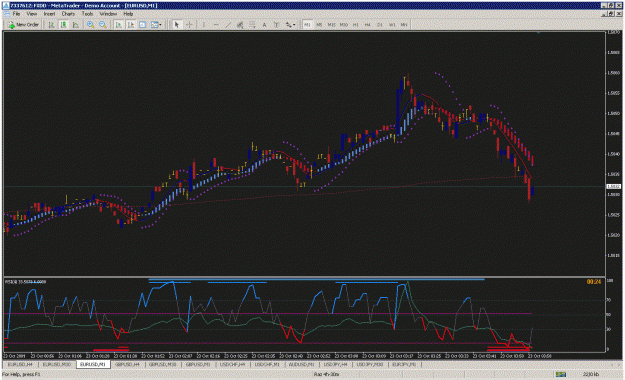Select the Fibonacci retracement tool

[x=252, y=25]
